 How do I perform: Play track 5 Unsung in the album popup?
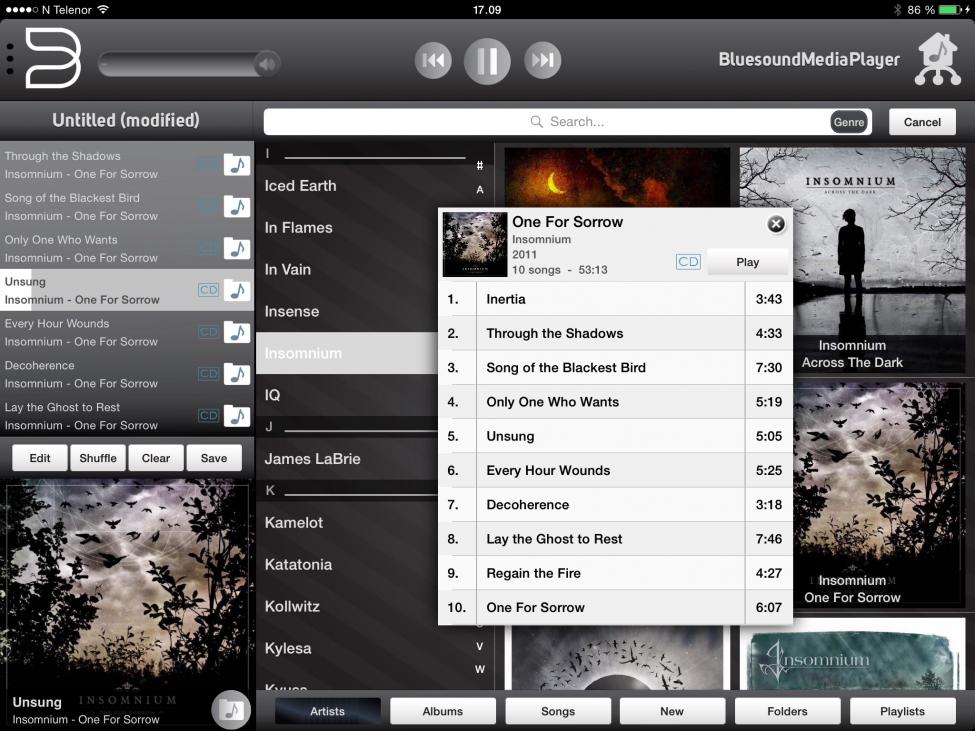pyautogui.click(x=616, y=436)
